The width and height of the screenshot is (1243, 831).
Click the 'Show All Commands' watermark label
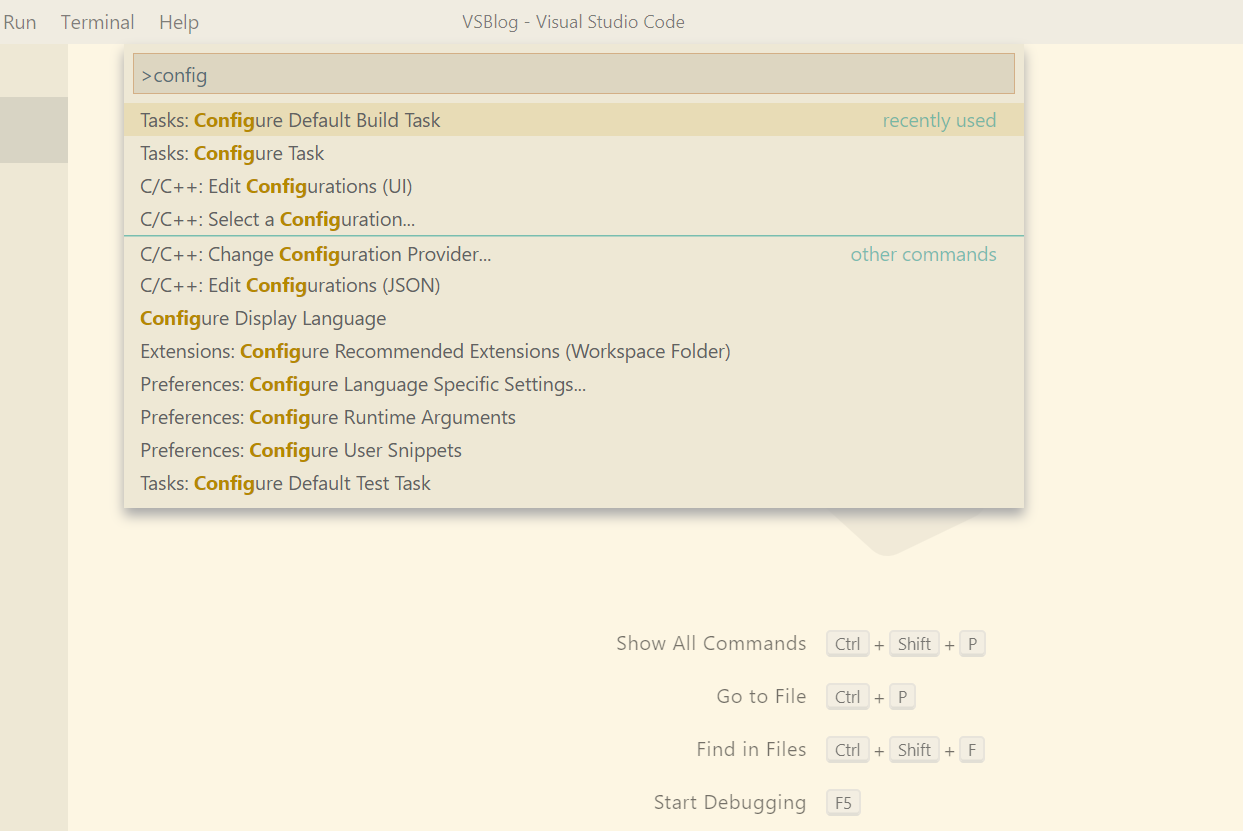(x=710, y=643)
